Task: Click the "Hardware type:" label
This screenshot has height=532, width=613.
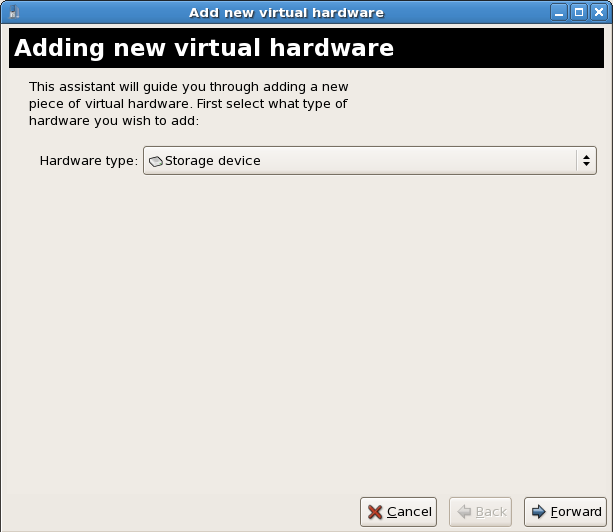Action: click(88, 160)
